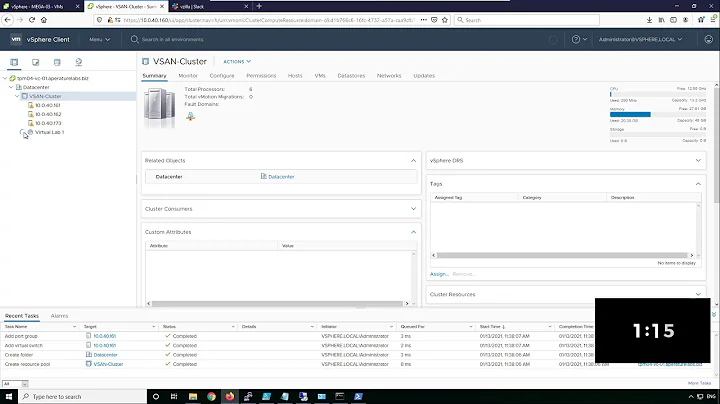Open page actions three-dot menu in address bar
The image size is (720, 404).
[423, 20]
